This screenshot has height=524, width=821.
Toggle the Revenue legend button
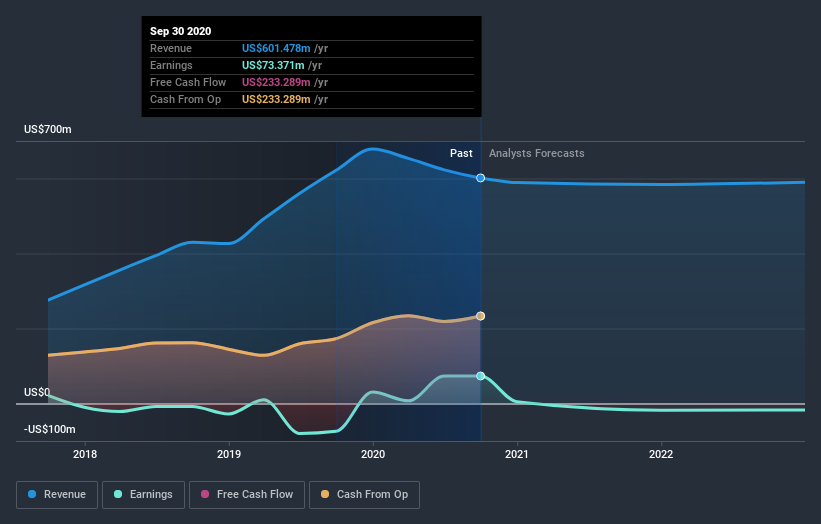(57, 495)
